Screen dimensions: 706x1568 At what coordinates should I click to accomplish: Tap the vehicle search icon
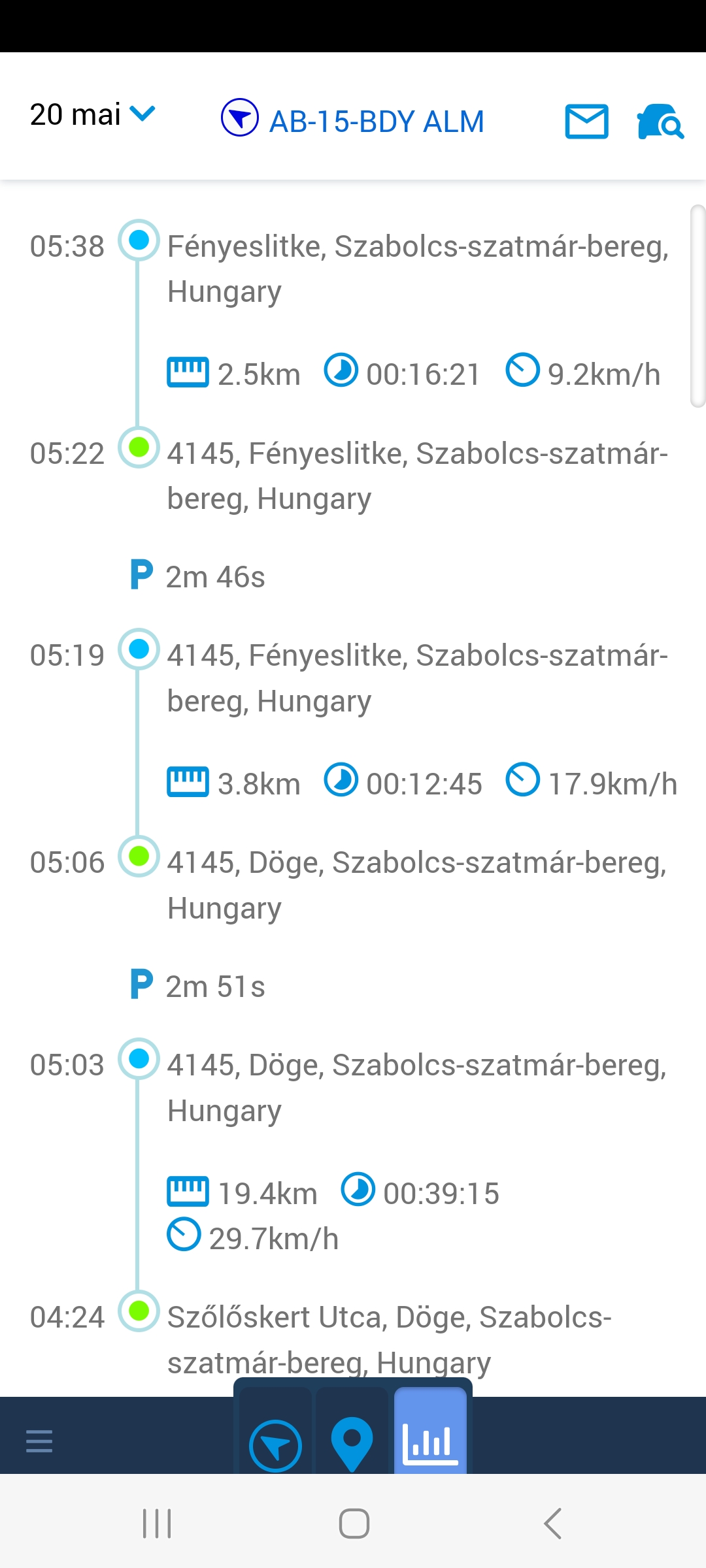coord(660,122)
